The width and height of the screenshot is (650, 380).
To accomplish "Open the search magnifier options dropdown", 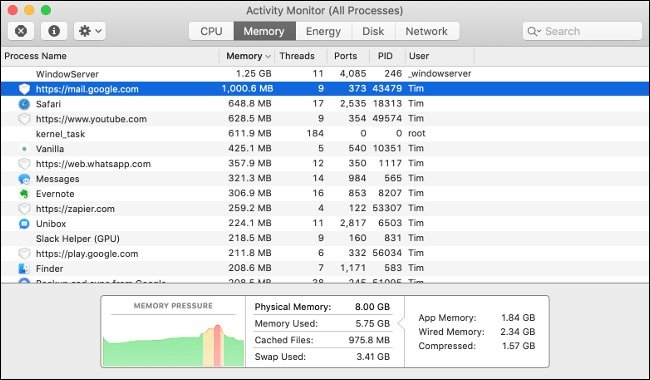I will (x=534, y=31).
